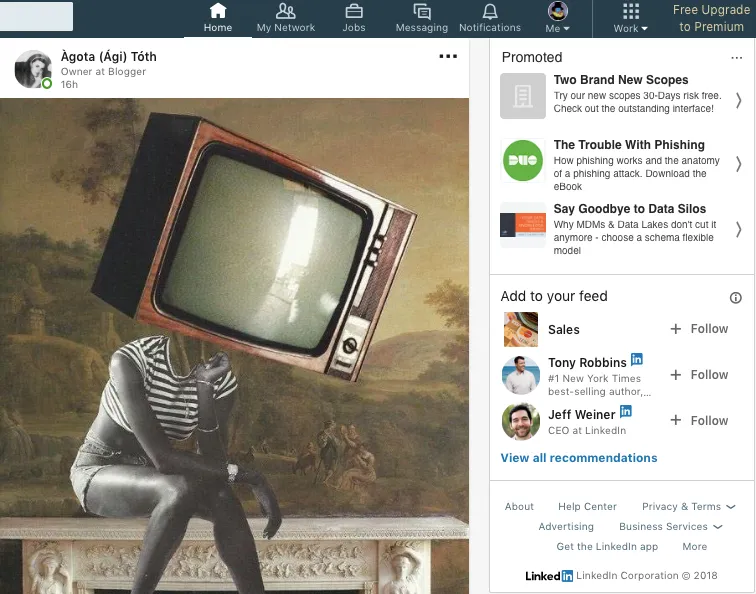
Task: Open the post options three-dot menu
Action: pos(448,56)
